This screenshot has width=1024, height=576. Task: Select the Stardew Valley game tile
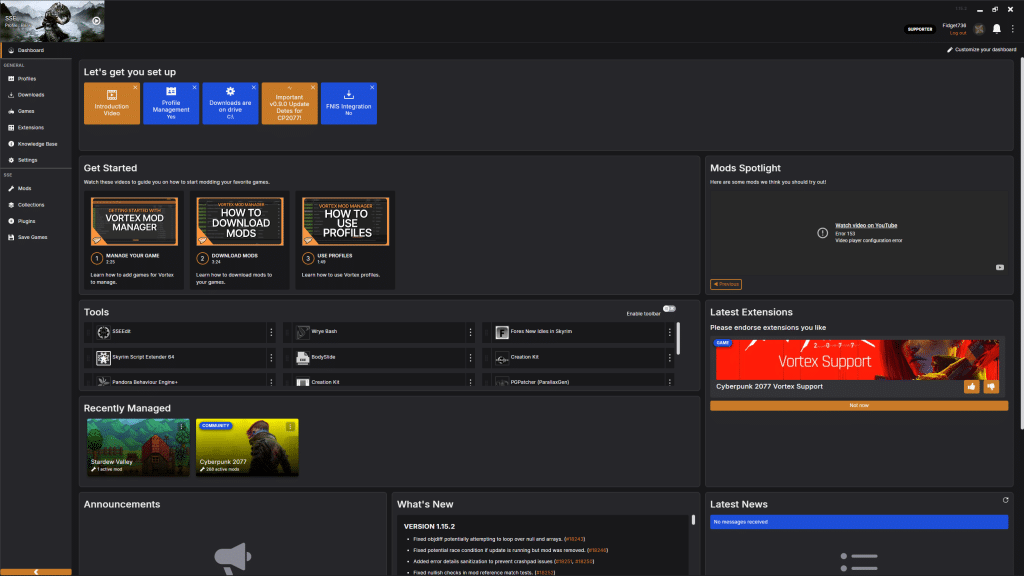coord(138,447)
